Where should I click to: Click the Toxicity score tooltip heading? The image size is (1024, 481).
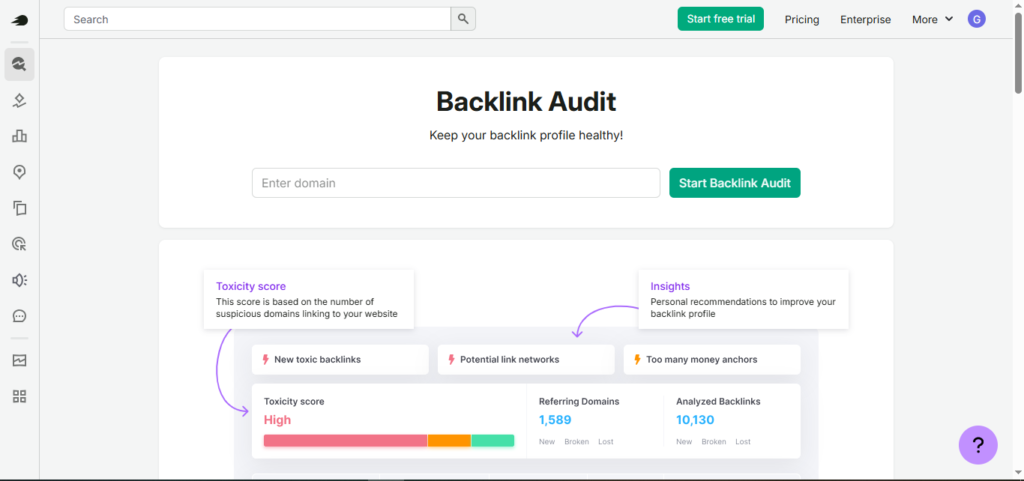251,286
